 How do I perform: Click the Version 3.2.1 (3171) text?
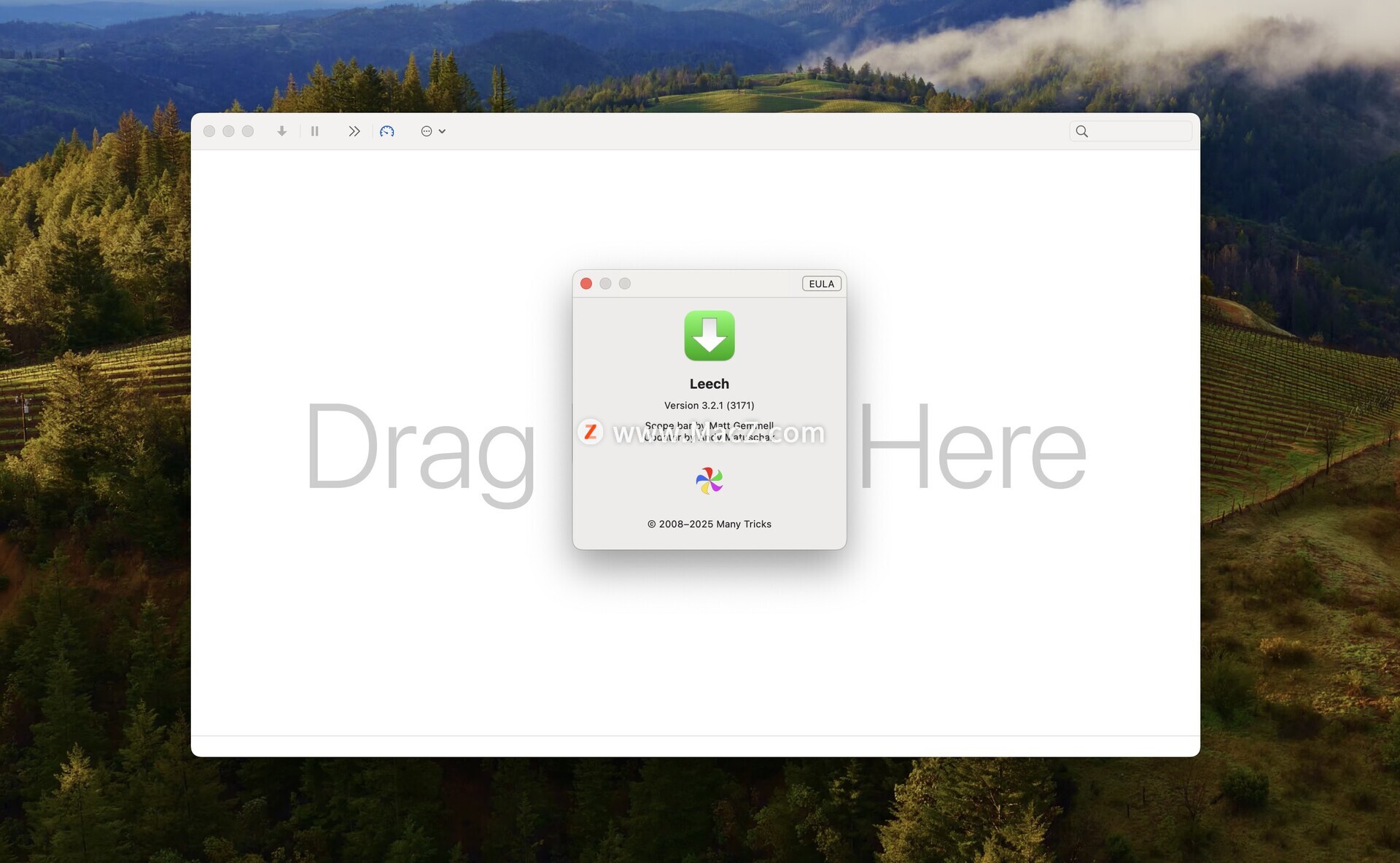coord(709,406)
